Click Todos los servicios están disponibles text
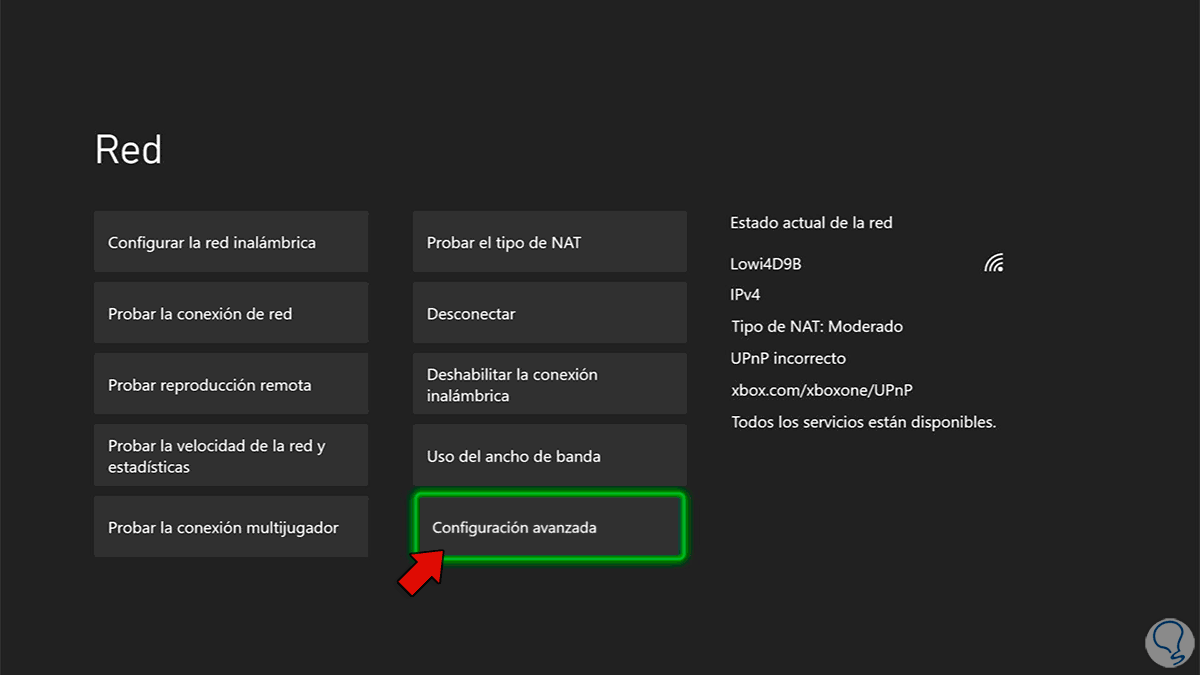 coord(863,422)
